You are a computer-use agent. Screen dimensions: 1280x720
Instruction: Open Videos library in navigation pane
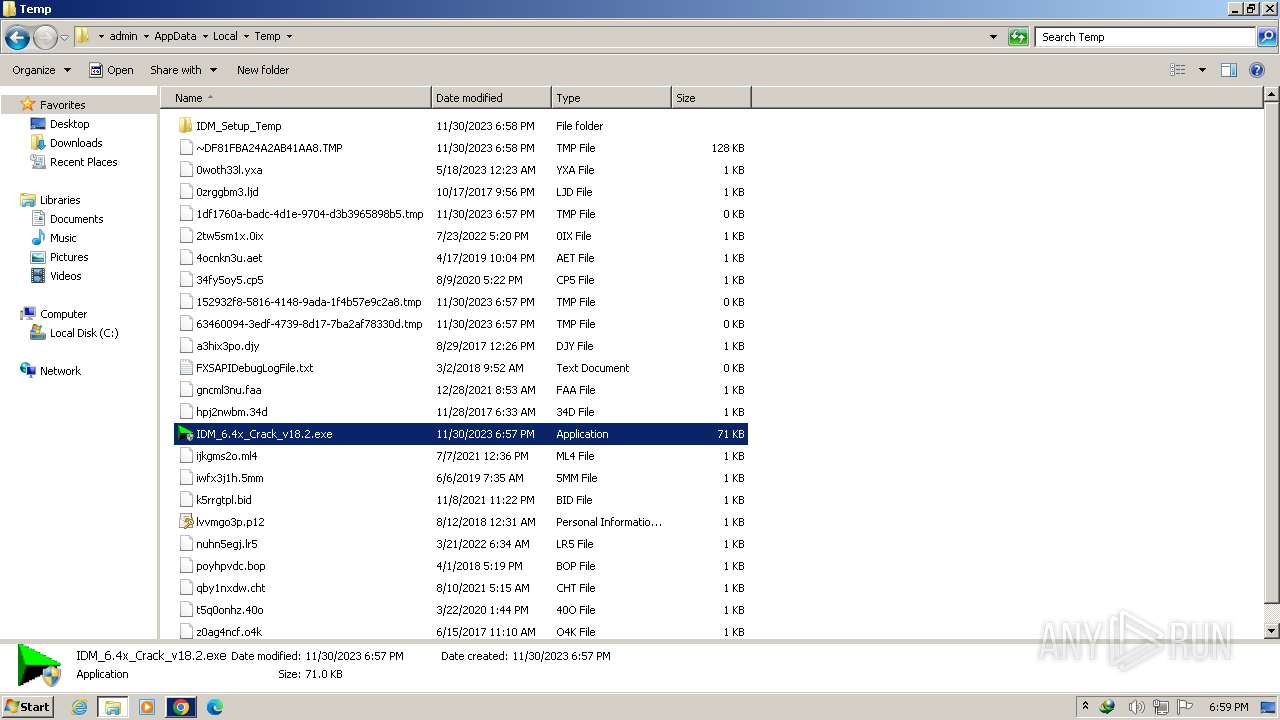65,276
